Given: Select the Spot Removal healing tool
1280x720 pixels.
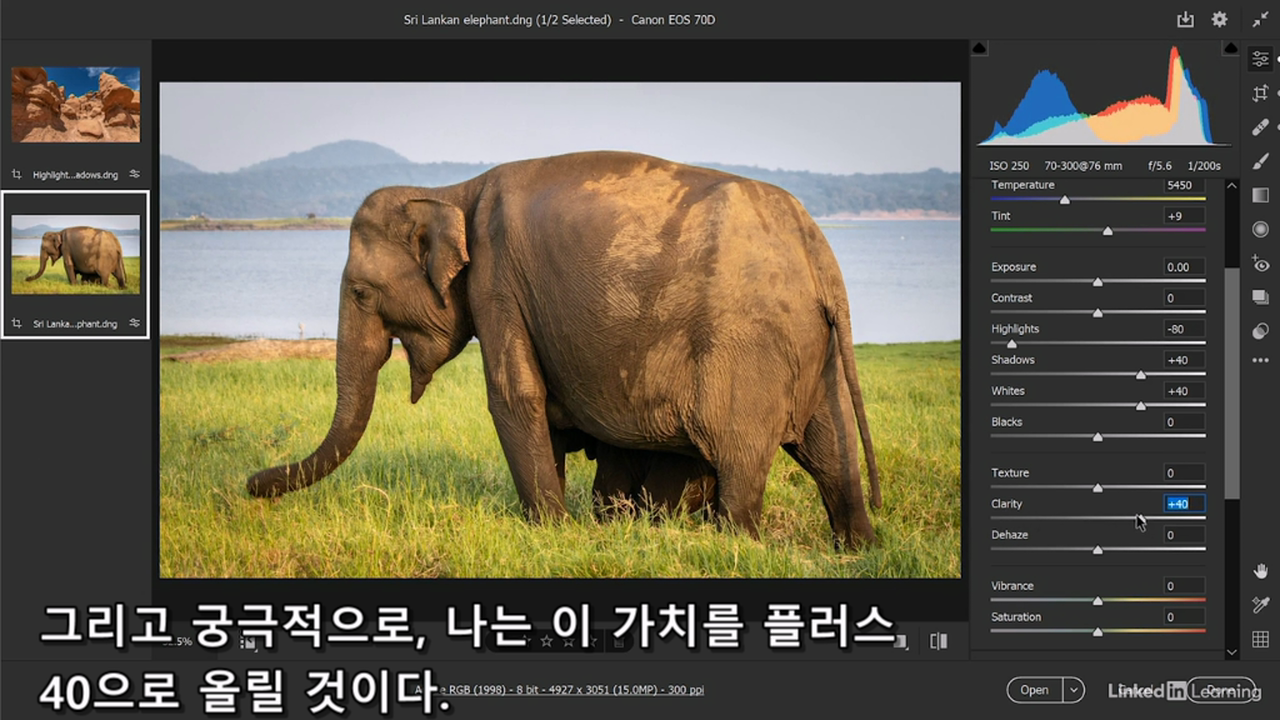Looking at the screenshot, I should pos(1260,127).
